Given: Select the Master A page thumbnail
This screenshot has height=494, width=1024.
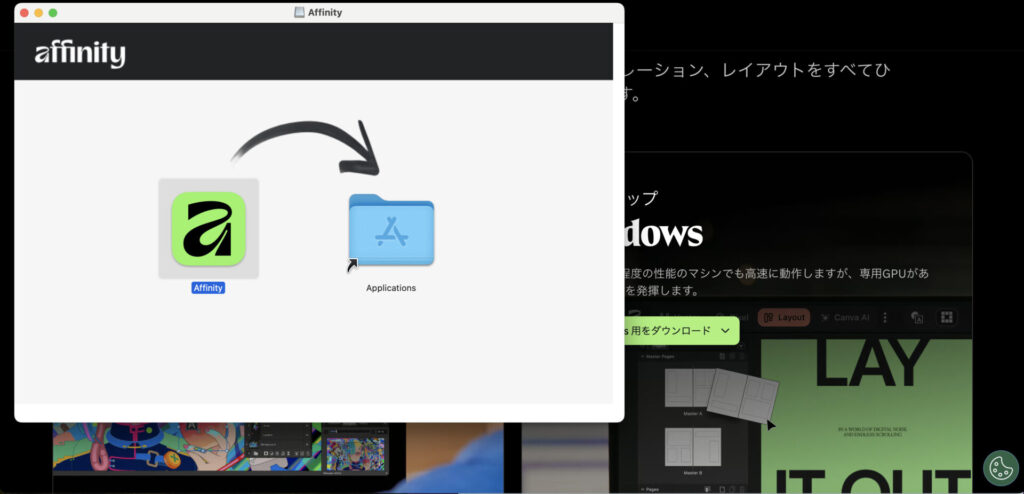Looking at the screenshot, I should [x=692, y=388].
